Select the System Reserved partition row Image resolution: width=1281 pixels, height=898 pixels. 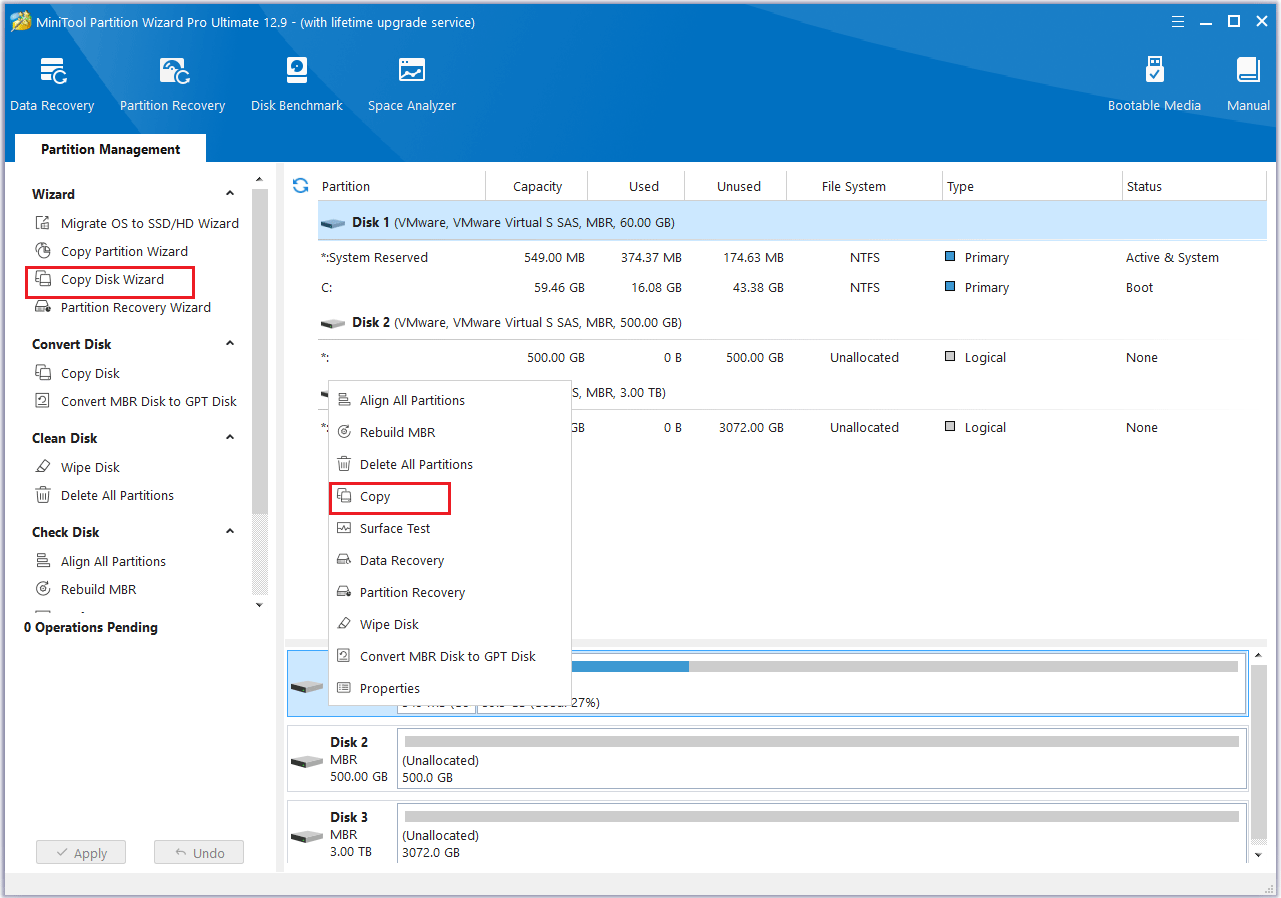click(792, 257)
